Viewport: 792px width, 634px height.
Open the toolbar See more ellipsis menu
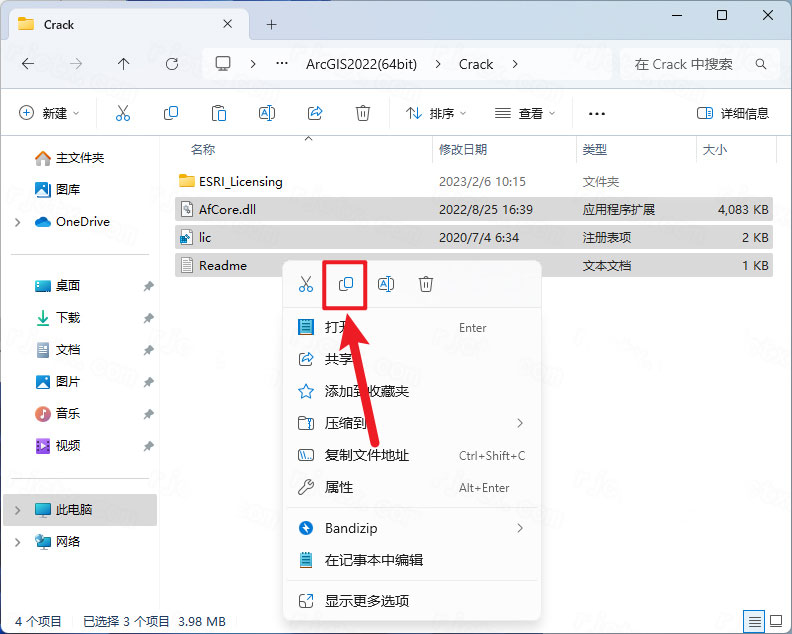pos(597,114)
